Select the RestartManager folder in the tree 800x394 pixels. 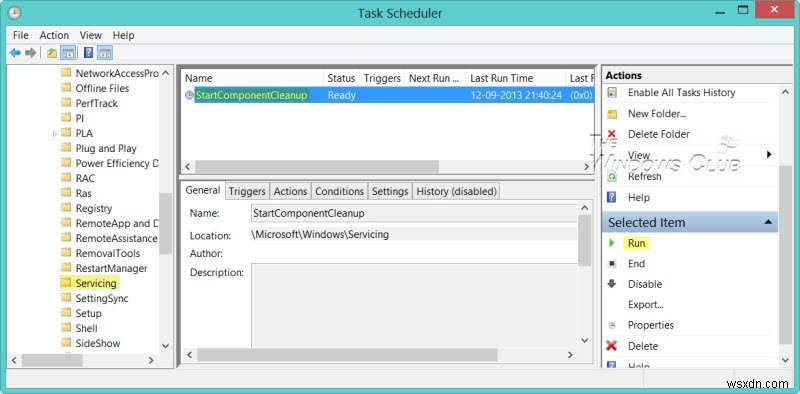(111, 268)
